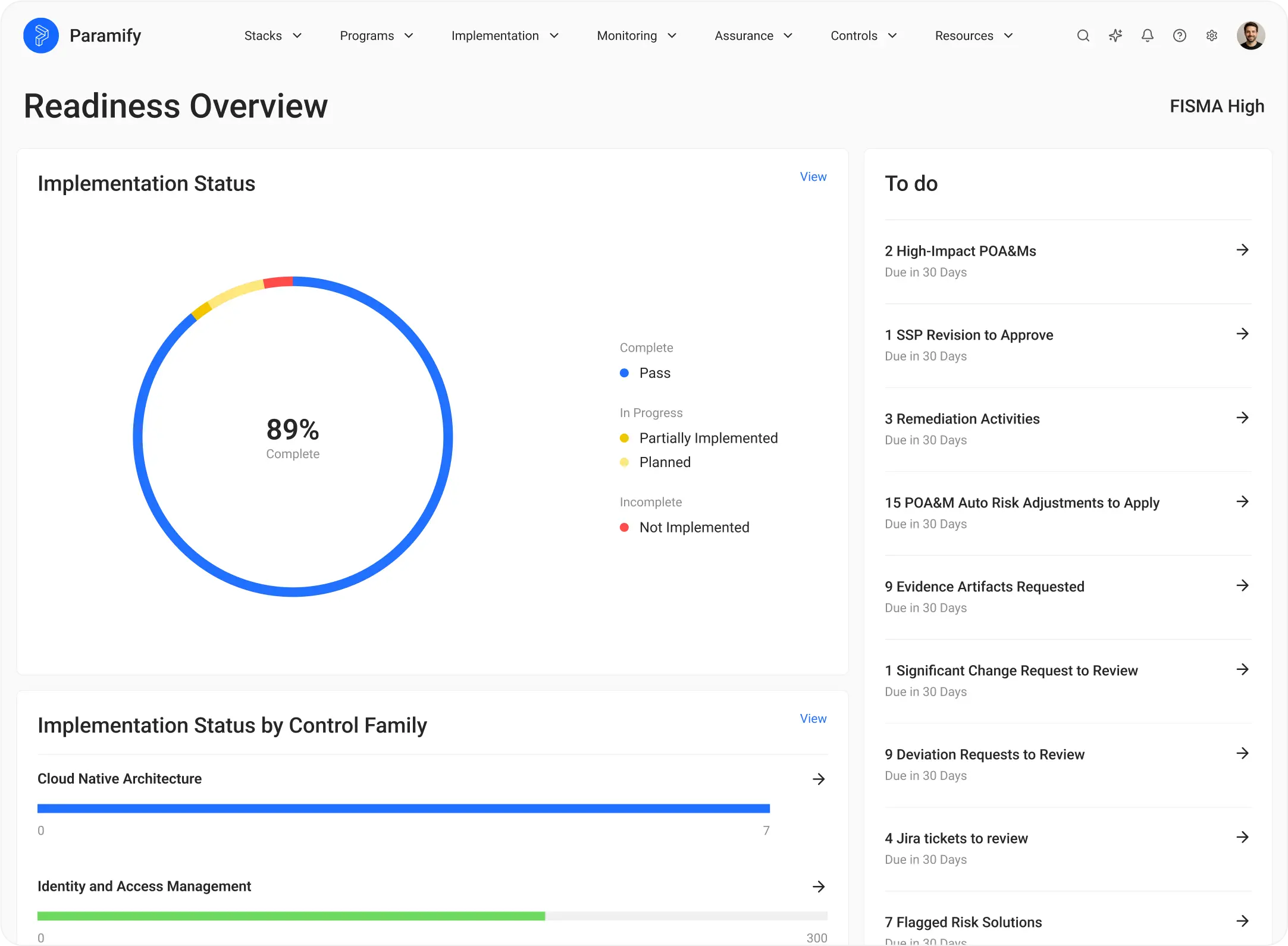Screen dimensions: 1288x946
Task: Open arrow for 2 High-Impact POA&Ms
Action: (1242, 250)
